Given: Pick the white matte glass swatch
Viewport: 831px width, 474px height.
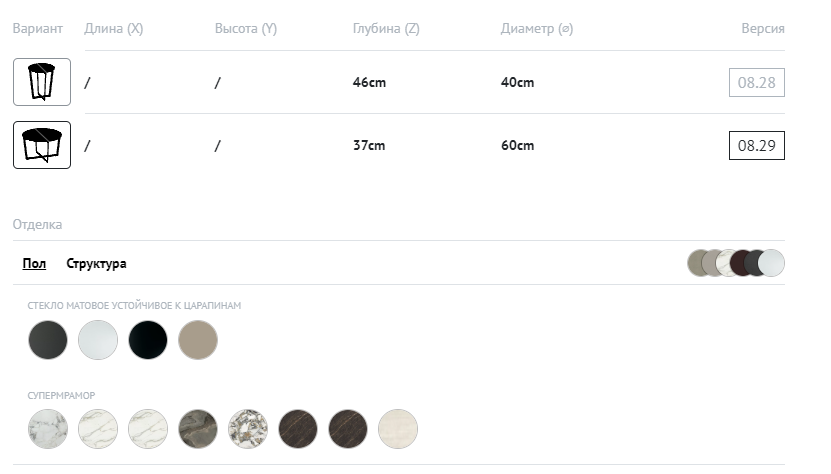Looking at the screenshot, I should point(98,340).
